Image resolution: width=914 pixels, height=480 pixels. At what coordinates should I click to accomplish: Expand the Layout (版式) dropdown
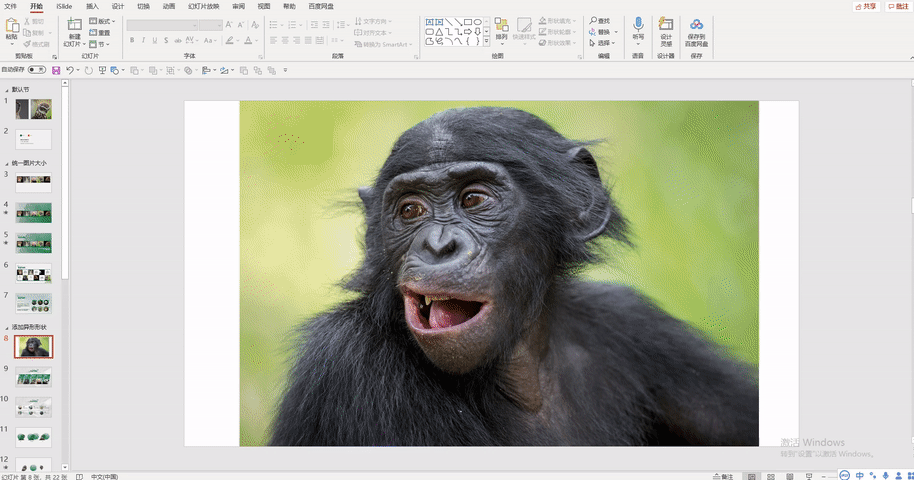coord(103,21)
